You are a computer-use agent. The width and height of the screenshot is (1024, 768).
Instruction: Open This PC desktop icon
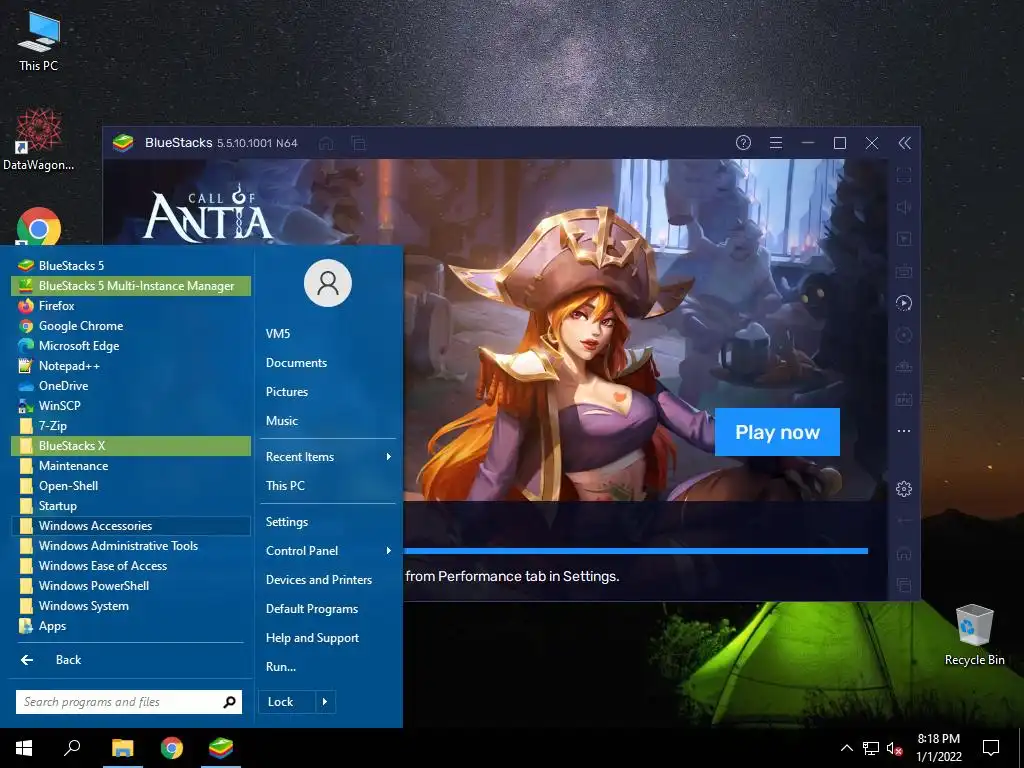38,40
